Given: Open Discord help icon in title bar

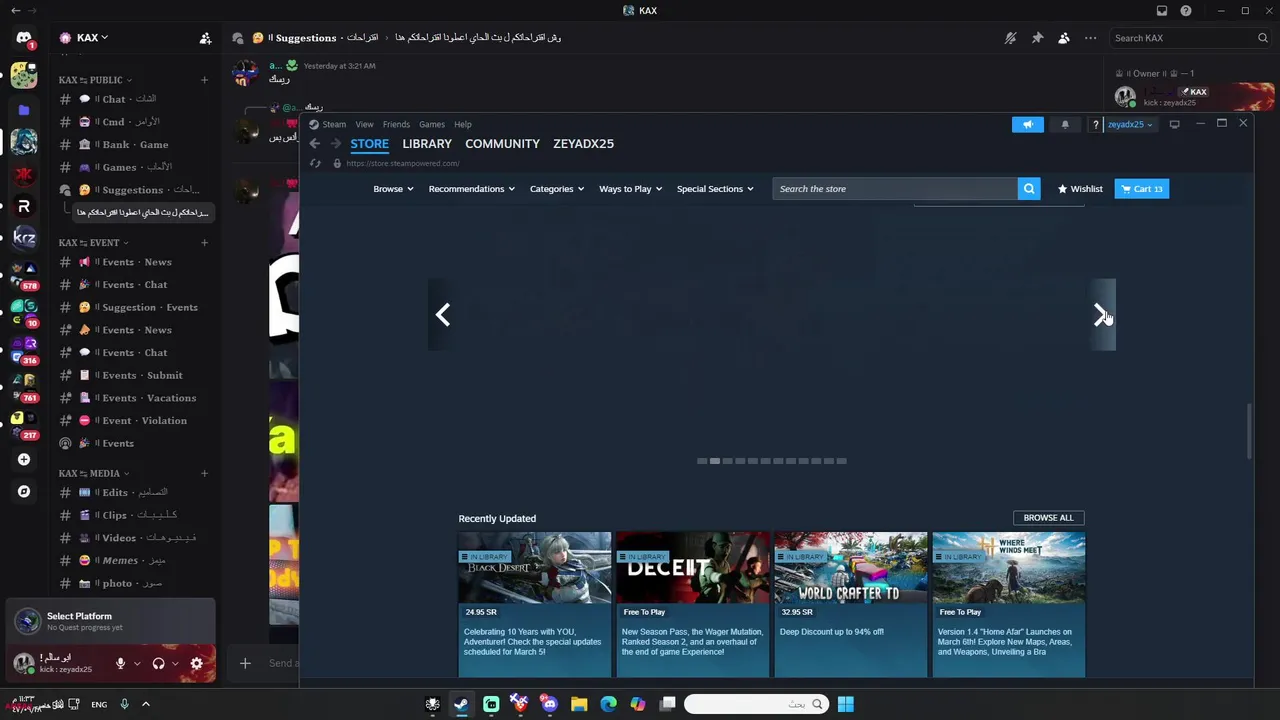Looking at the screenshot, I should [1186, 11].
